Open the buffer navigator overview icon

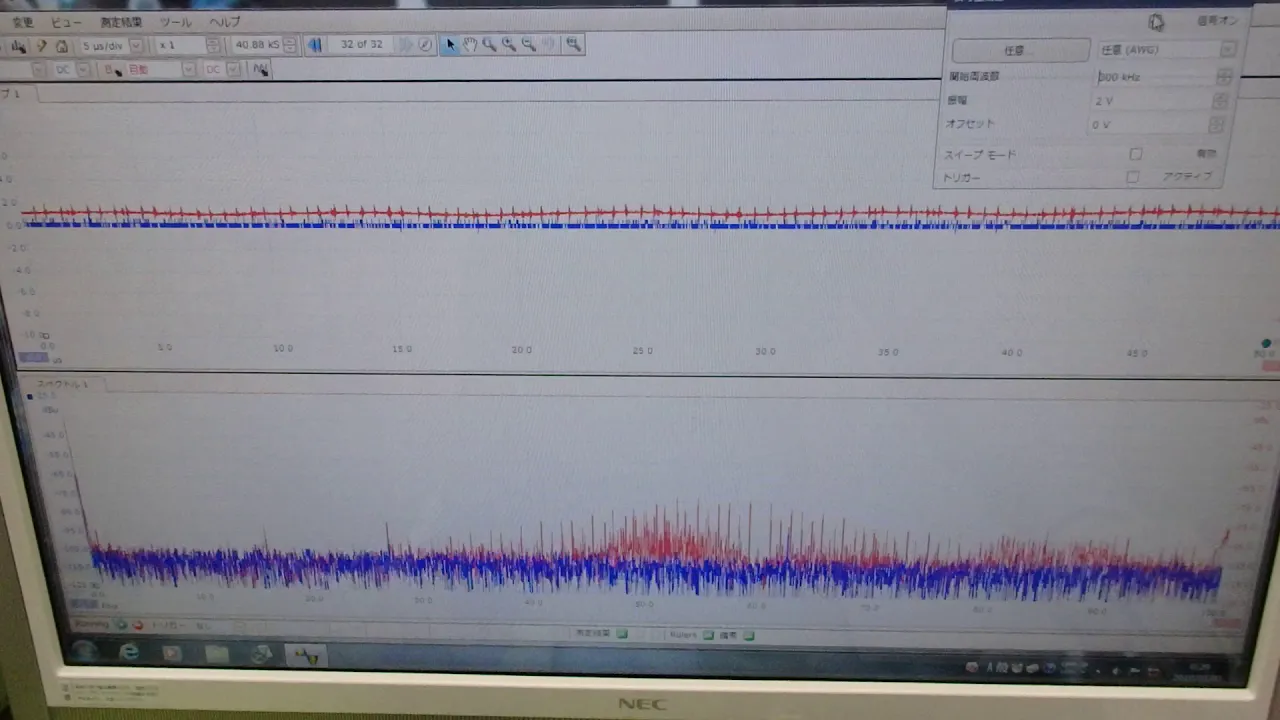click(x=425, y=45)
